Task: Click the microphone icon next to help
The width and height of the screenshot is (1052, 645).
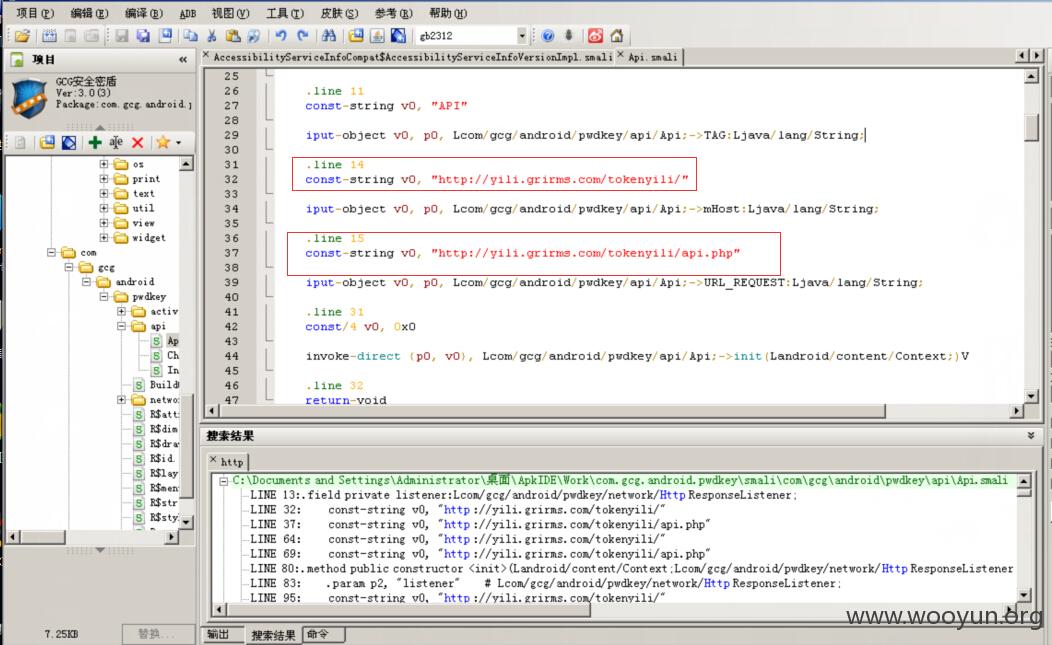Action: [569, 36]
